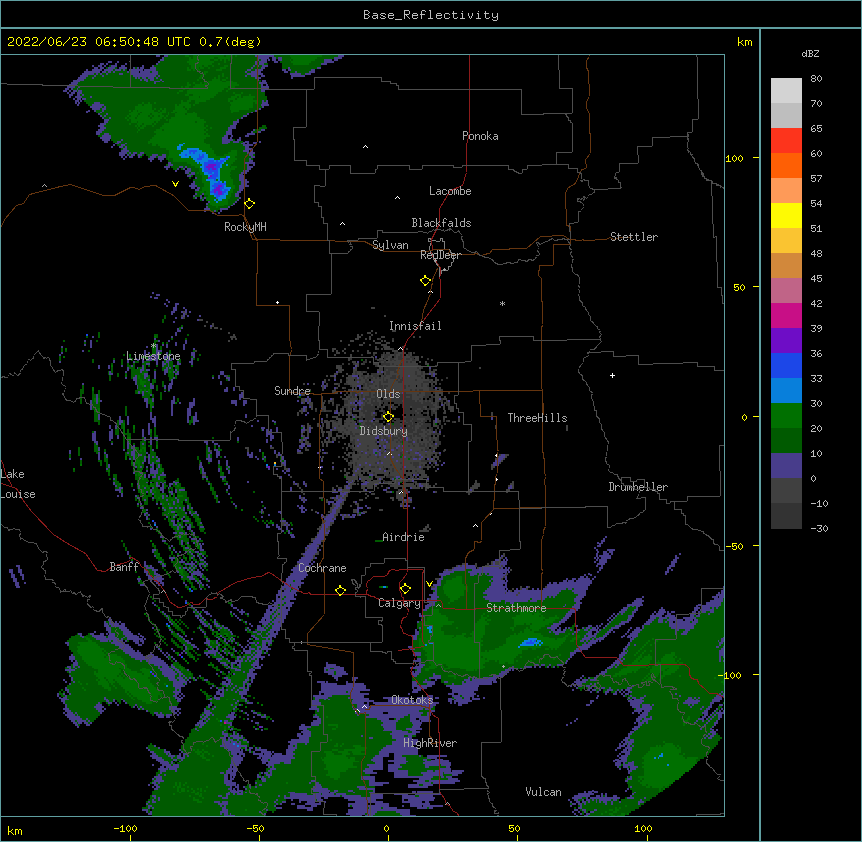Viewport: 862px width, 842px height.
Task: Click the ThreeHills town label
Action: click(x=537, y=418)
